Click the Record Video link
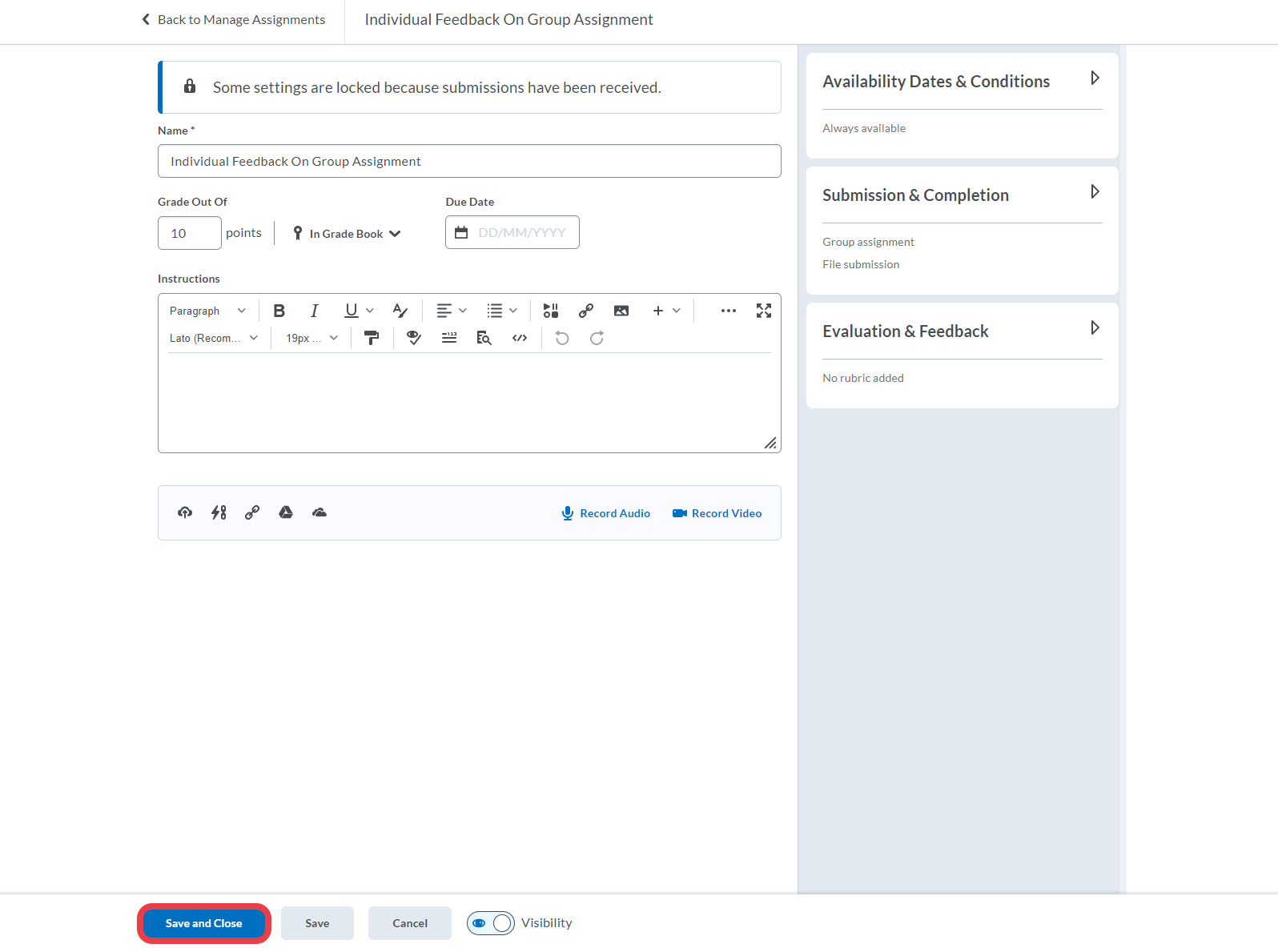This screenshot has height=952, width=1278. tap(717, 513)
